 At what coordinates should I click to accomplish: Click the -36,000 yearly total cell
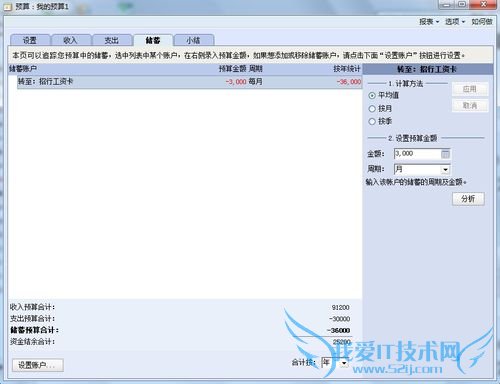tap(349, 82)
